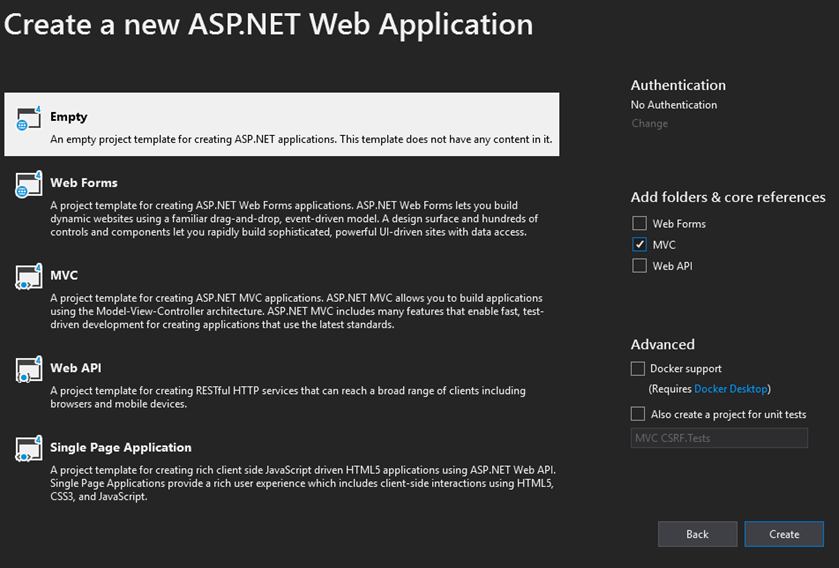Image resolution: width=839 pixels, height=568 pixels.
Task: Select the MVC template title
Action: coord(64,275)
